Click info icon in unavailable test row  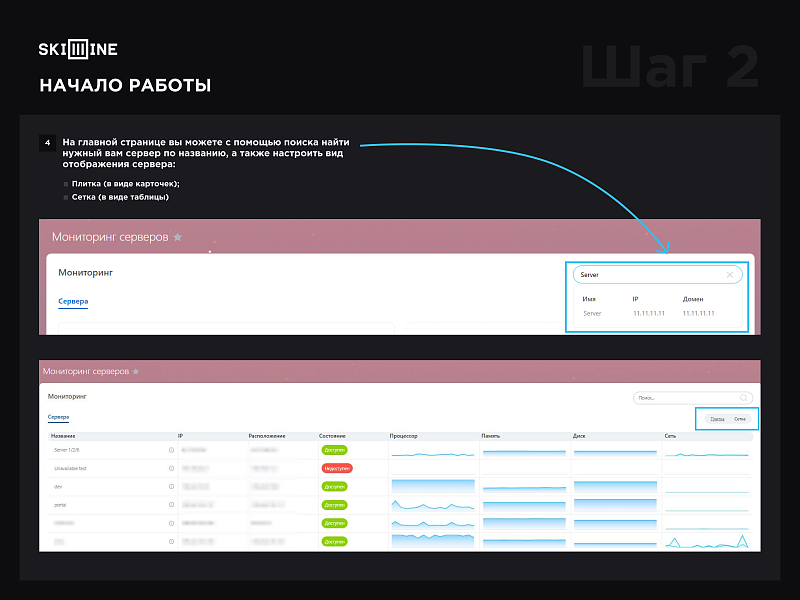click(x=172, y=468)
